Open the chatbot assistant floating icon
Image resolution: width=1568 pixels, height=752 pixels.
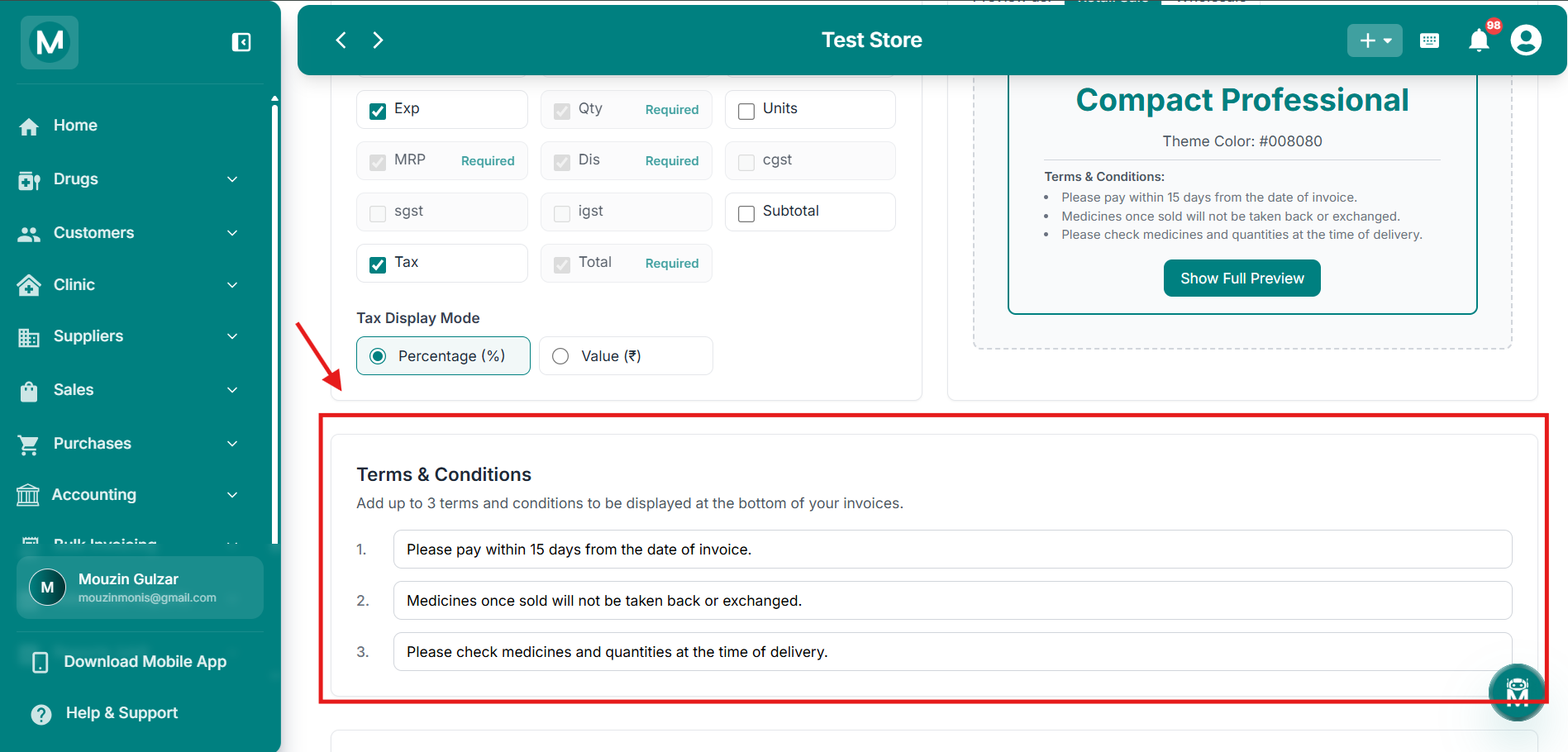click(1517, 693)
